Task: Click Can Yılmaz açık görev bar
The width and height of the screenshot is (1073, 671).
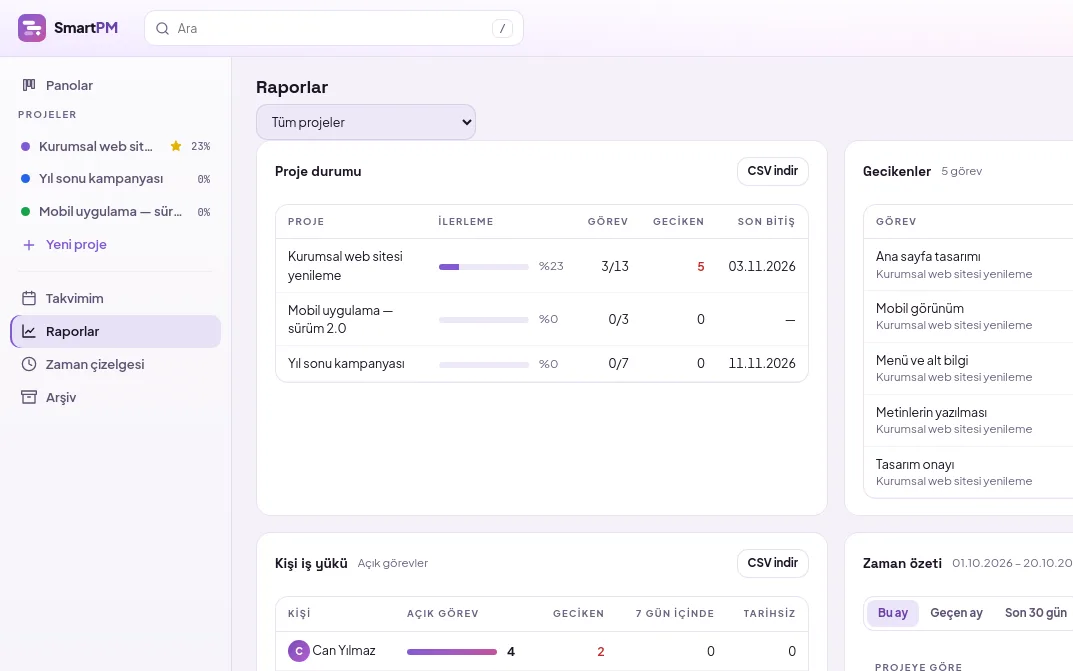Action: [452, 652]
